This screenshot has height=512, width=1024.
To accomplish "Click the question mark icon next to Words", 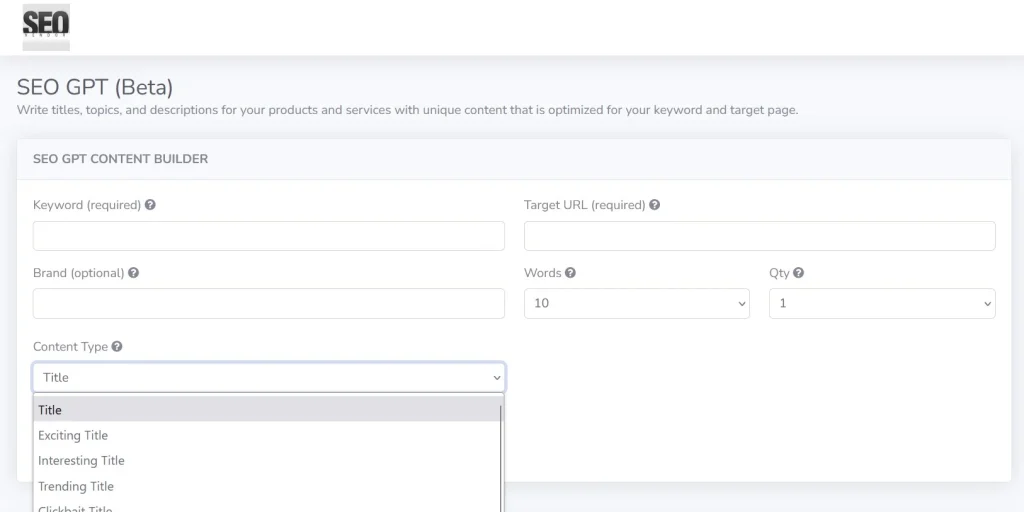I will (x=570, y=273).
